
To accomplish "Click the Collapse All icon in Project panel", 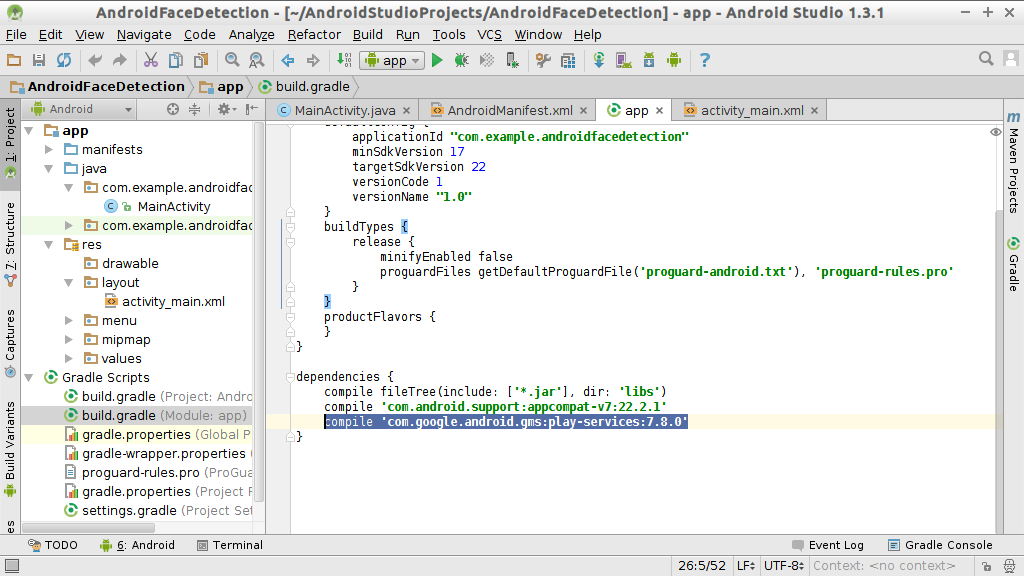I will [195, 110].
